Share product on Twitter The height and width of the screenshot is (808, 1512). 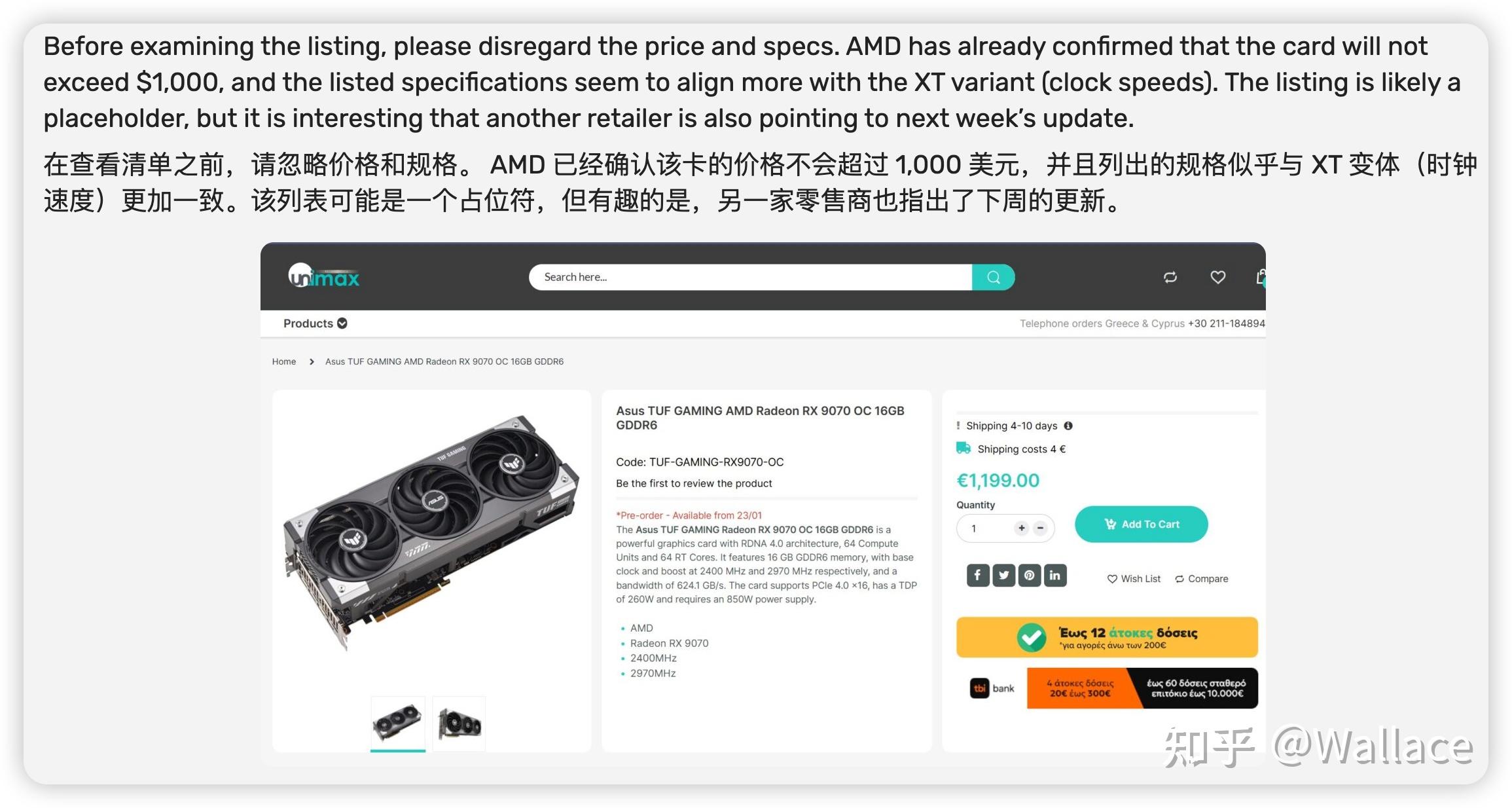[1003, 575]
